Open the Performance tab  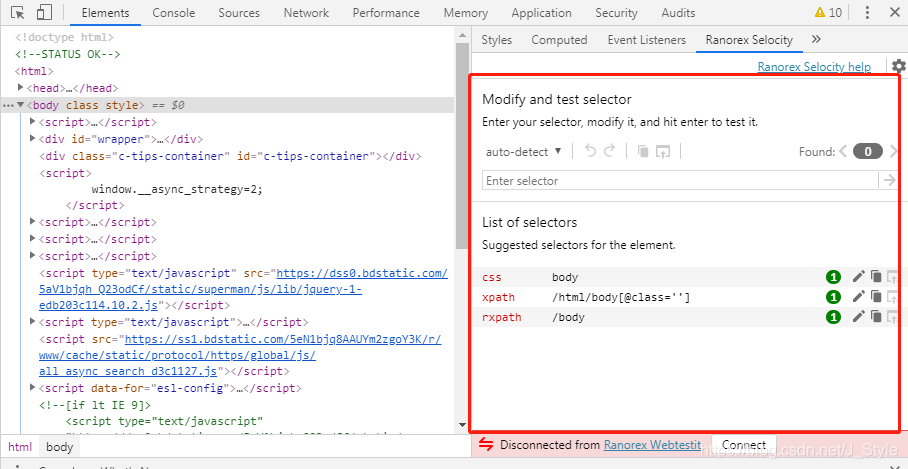pos(386,13)
